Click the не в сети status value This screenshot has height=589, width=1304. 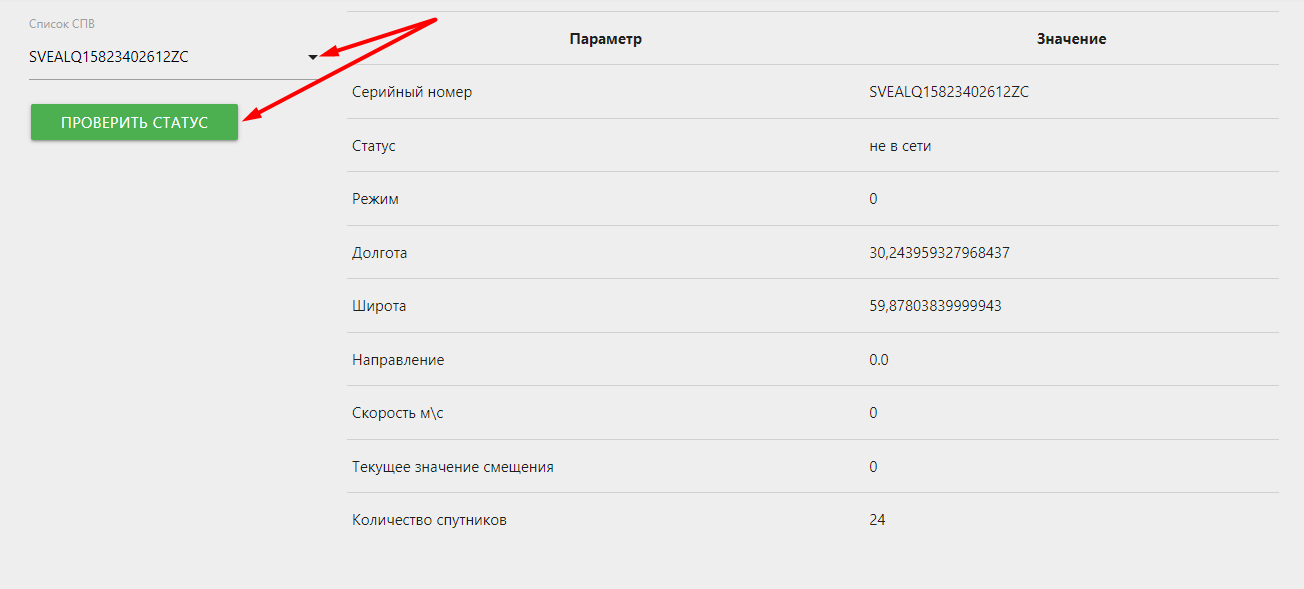[x=900, y=146]
